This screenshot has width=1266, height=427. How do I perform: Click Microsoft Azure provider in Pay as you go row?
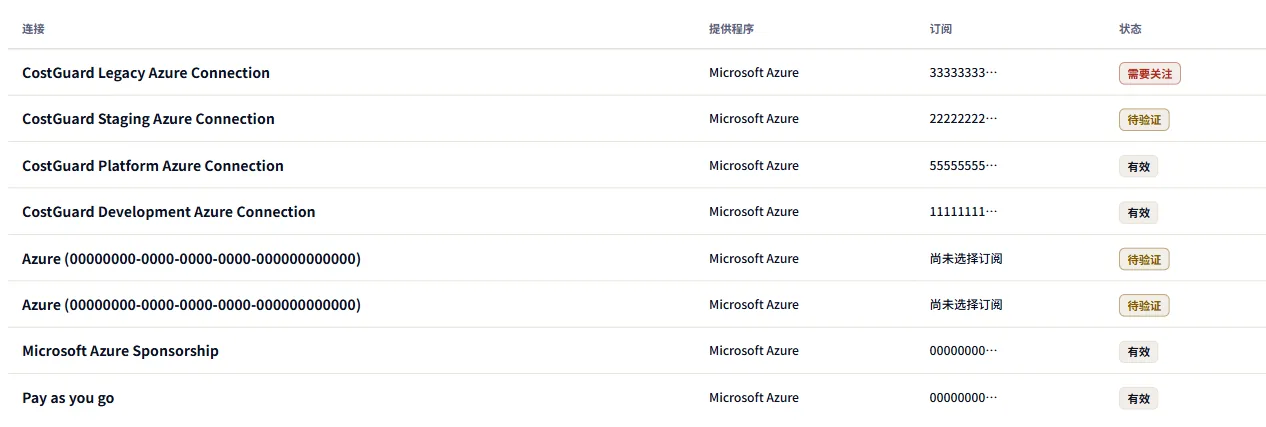click(754, 398)
